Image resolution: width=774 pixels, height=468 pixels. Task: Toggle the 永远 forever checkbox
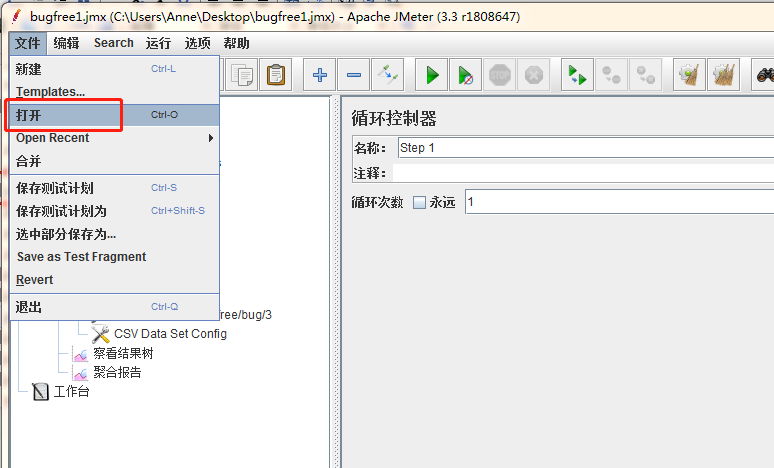pyautogui.click(x=419, y=202)
